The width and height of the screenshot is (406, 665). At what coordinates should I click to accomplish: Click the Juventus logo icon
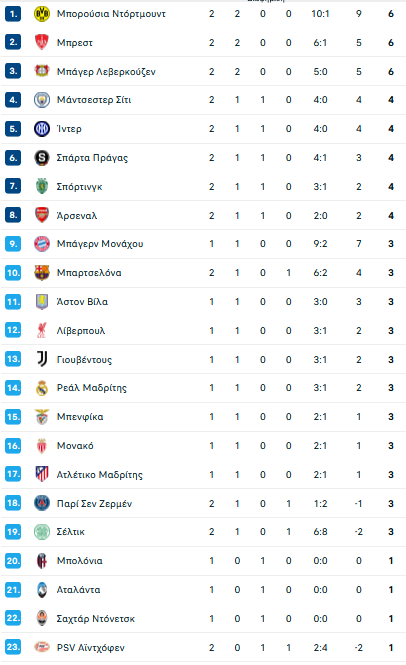tap(42, 359)
